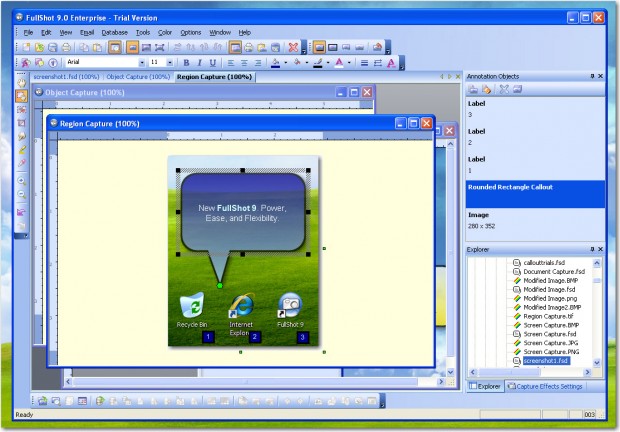620x432 pixels.
Task: Click the Save icon in the main toolbar
Action: pyautogui.click(x=53, y=47)
